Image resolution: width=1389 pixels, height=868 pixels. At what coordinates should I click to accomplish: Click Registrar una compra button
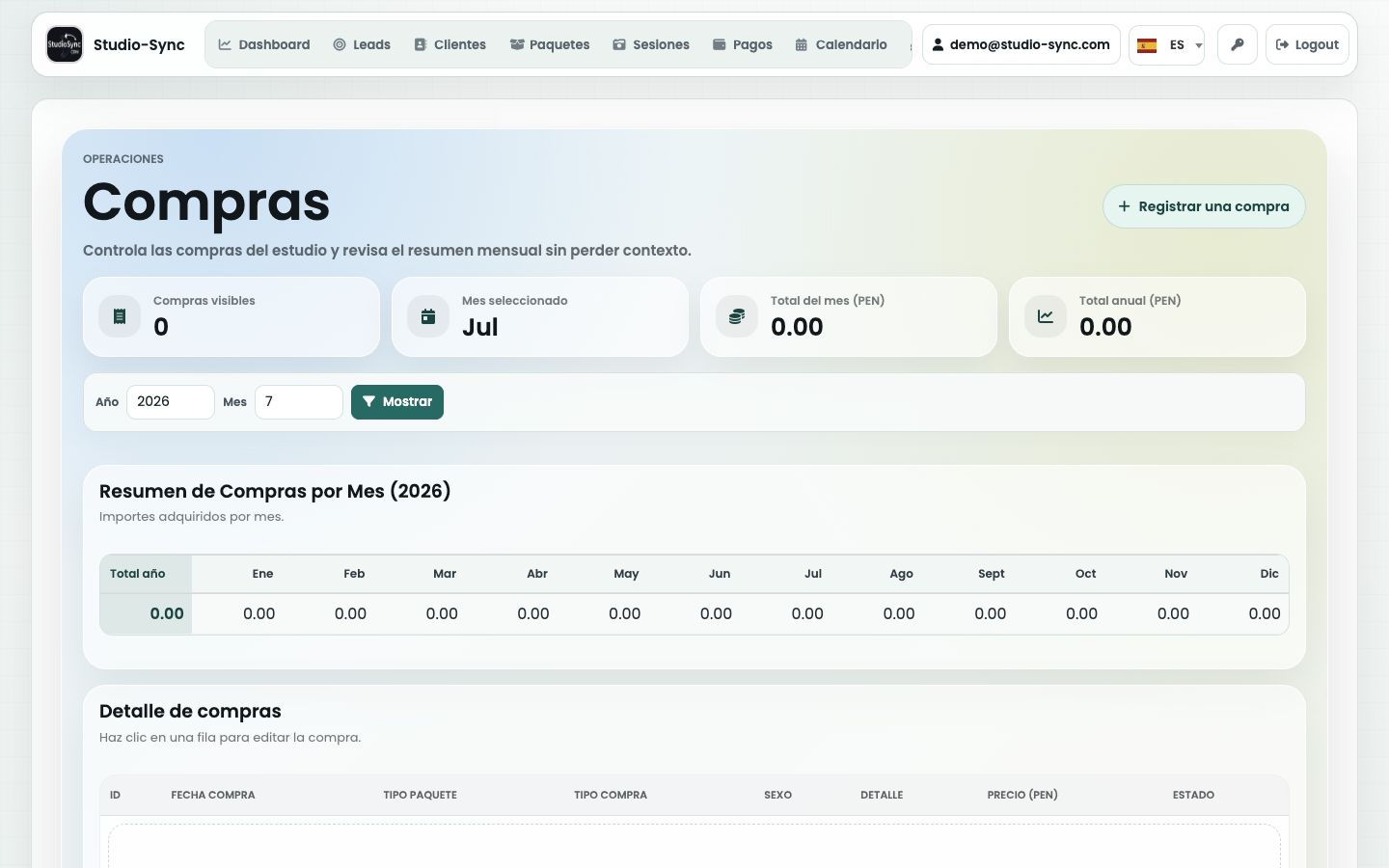coord(1204,206)
